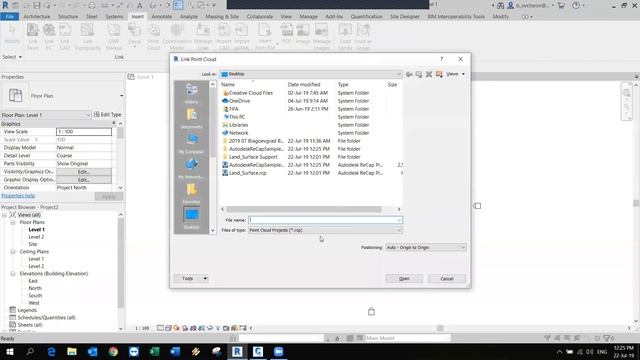Click the Open button in dialog

[x=404, y=279]
